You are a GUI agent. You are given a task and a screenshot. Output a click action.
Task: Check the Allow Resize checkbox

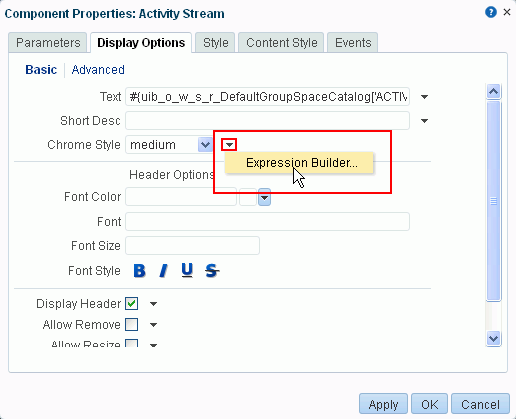point(132,343)
